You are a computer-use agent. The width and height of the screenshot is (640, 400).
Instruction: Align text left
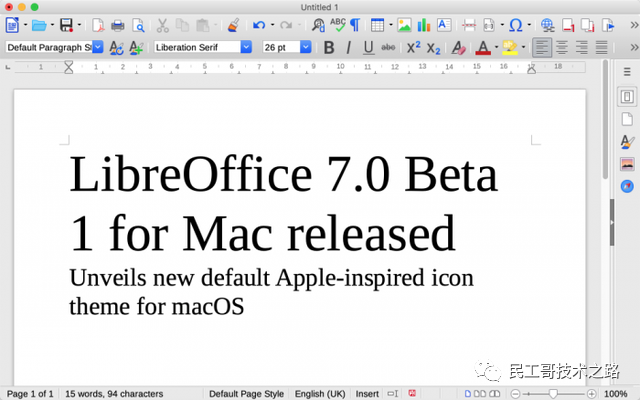[542, 48]
